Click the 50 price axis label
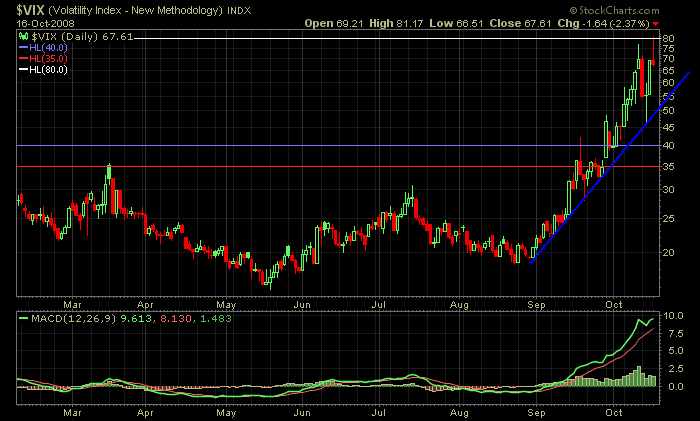Image resolution: width=700 pixels, height=421 pixels. click(668, 111)
